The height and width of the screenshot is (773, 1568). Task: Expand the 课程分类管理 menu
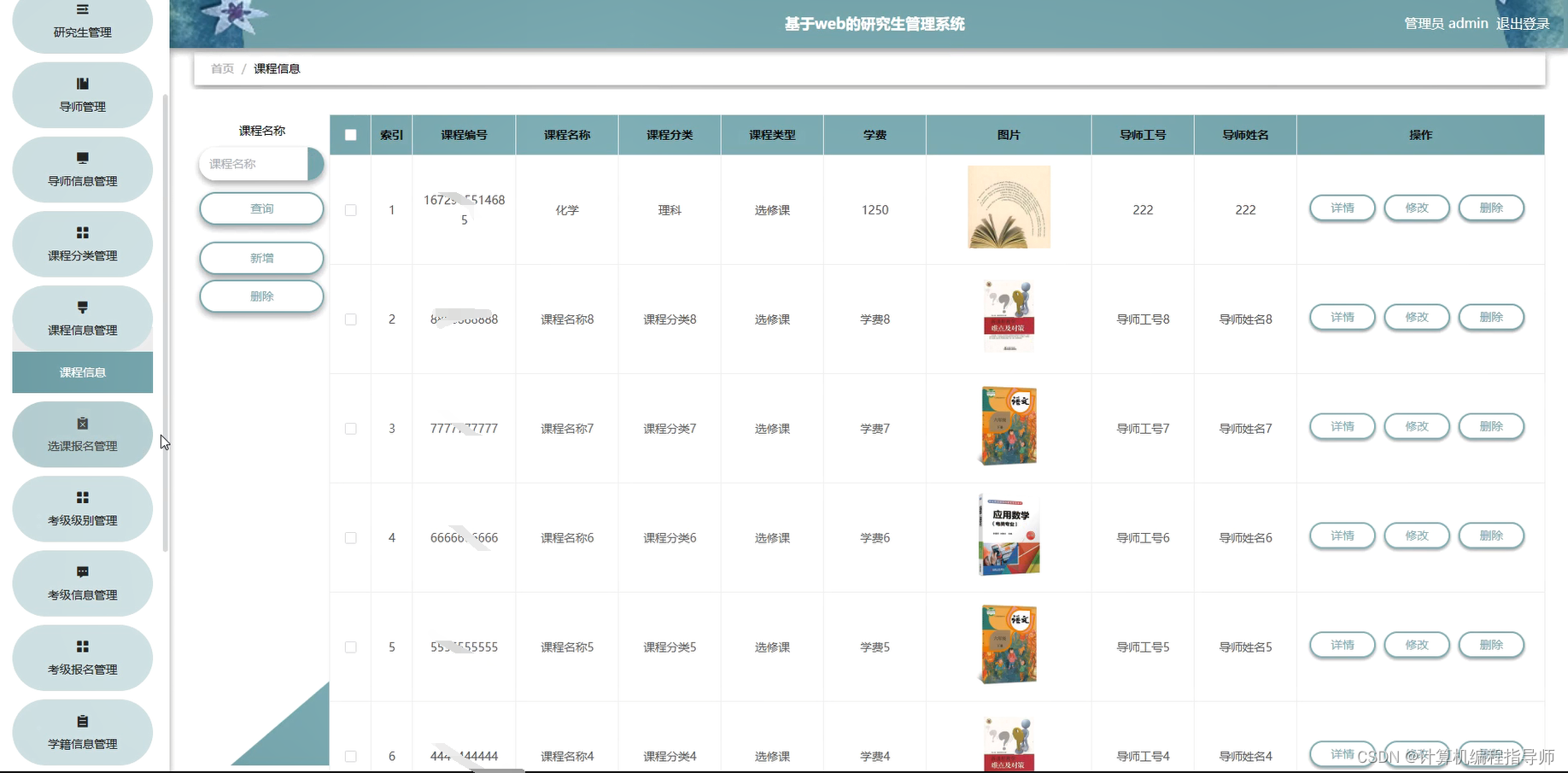pos(82,243)
